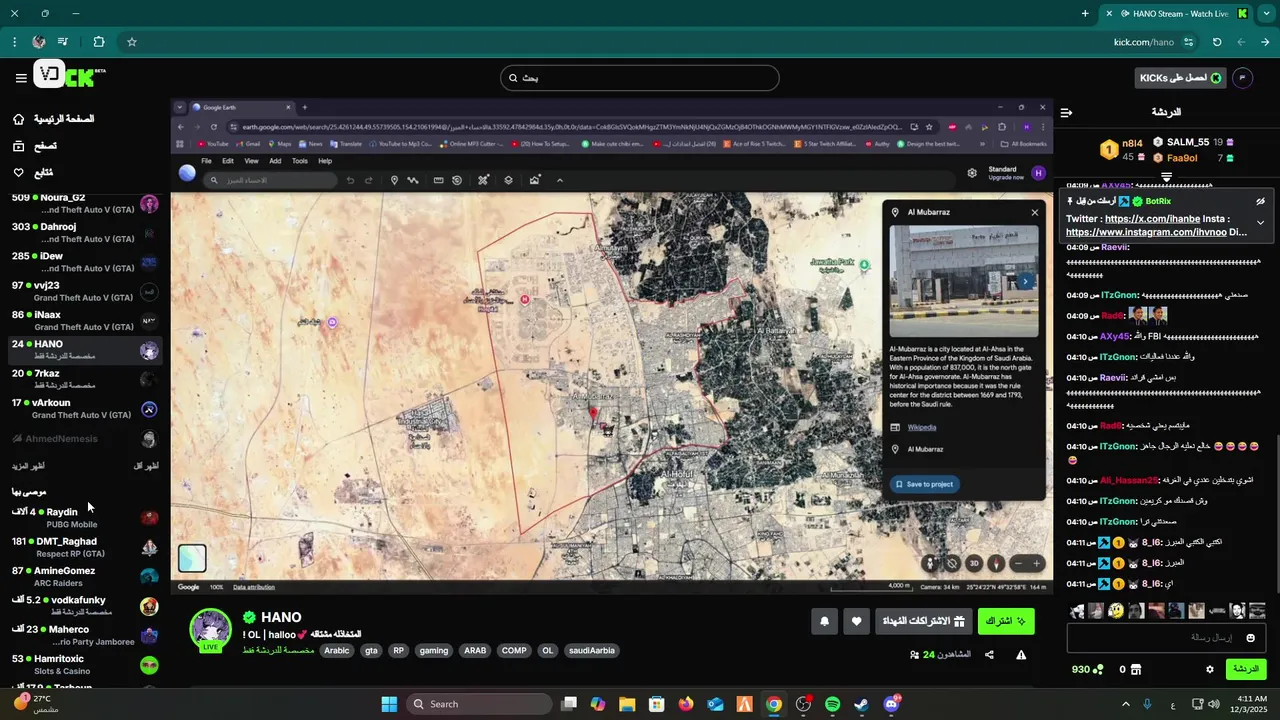Open the Kick sidebar hamburger menu

pos(21,77)
